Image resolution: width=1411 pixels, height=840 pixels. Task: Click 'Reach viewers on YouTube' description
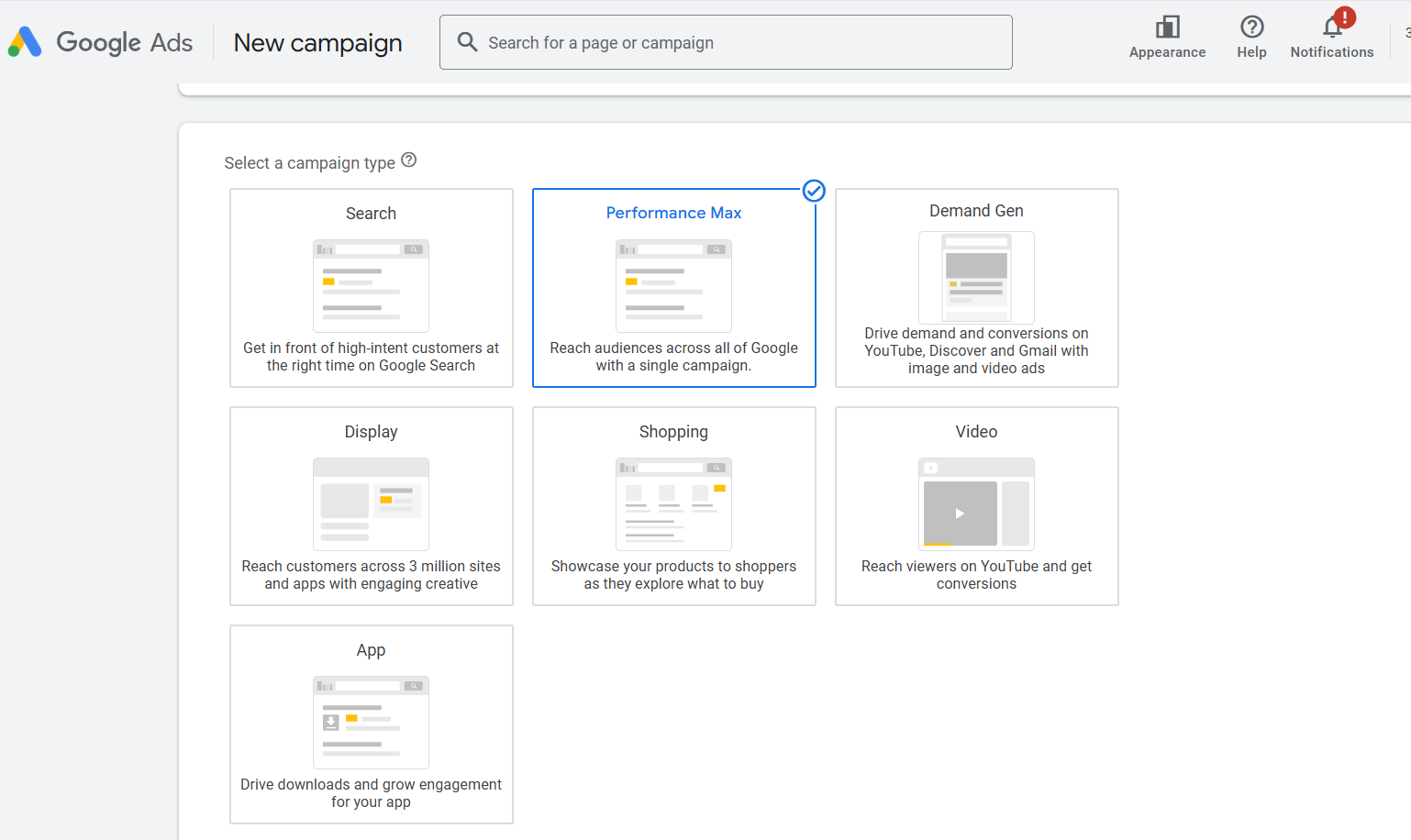(x=976, y=575)
